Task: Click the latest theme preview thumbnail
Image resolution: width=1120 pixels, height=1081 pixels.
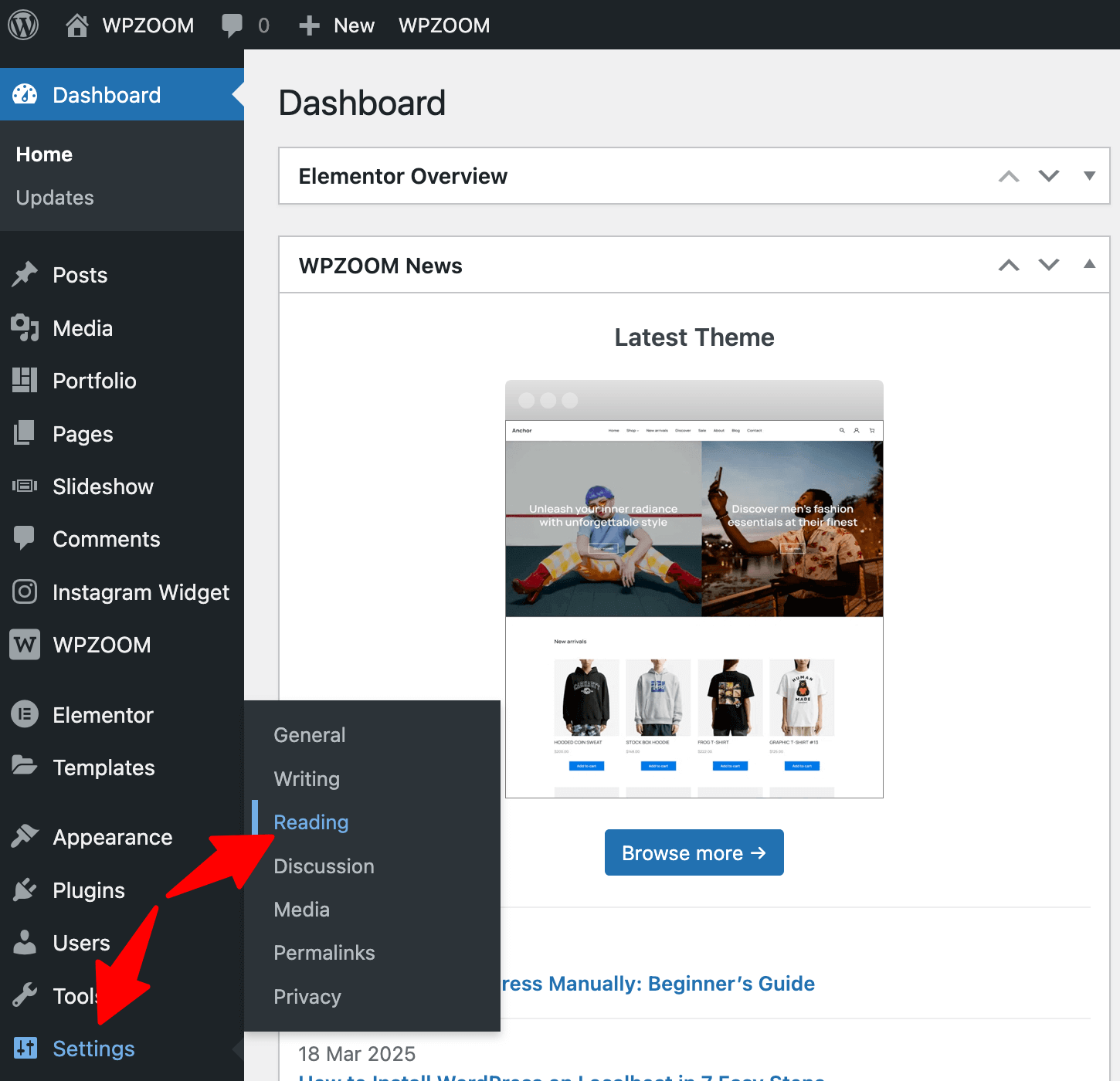Action: tap(694, 588)
